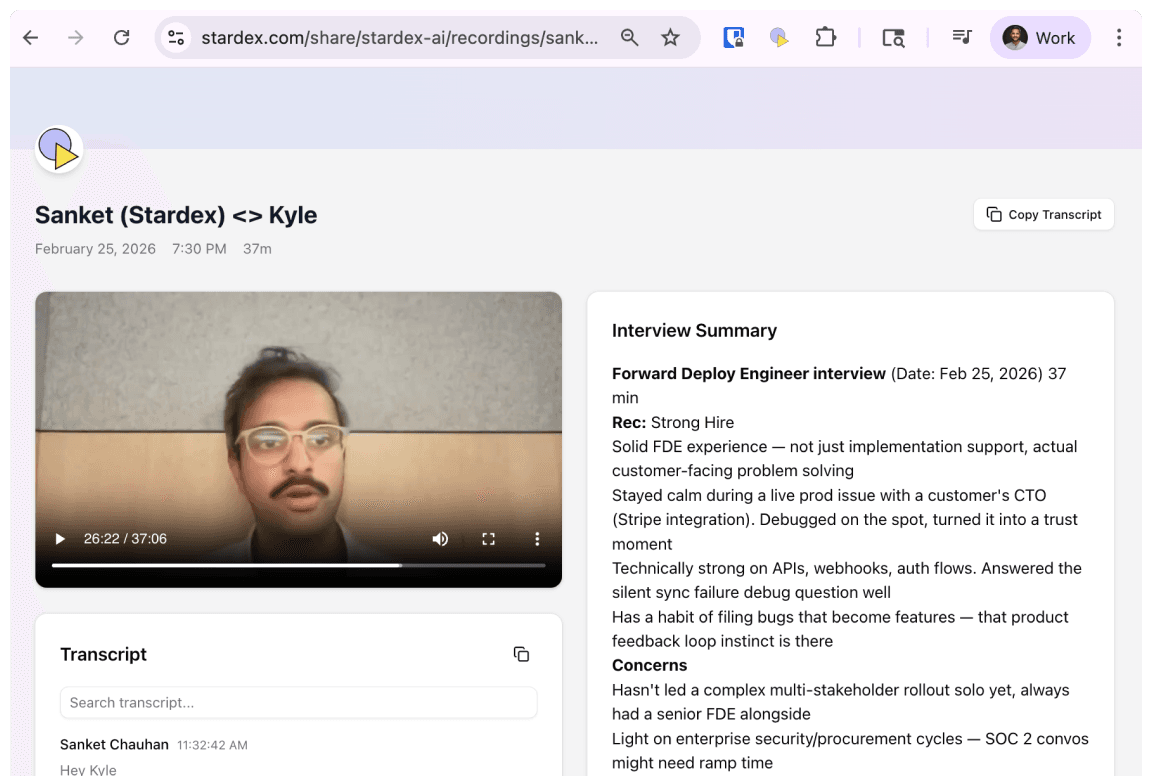1152x776 pixels.
Task: Open the Work profile menu
Action: (1040, 37)
